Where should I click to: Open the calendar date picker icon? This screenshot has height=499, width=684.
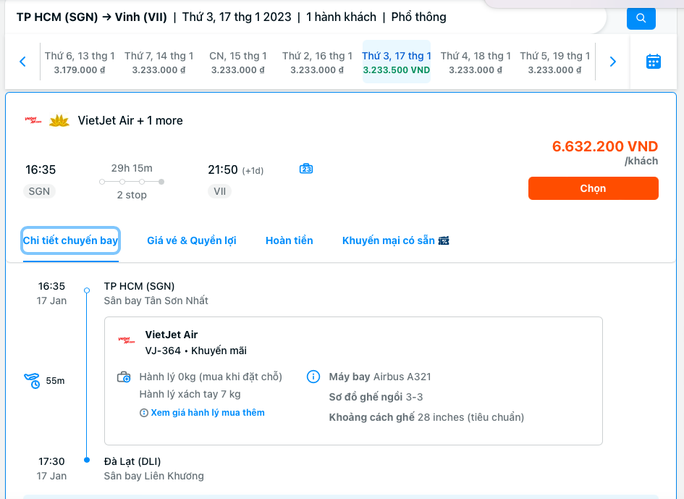653,62
